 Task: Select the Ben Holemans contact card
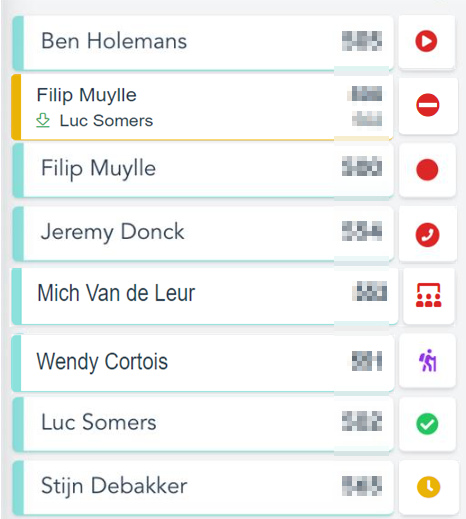(x=203, y=43)
